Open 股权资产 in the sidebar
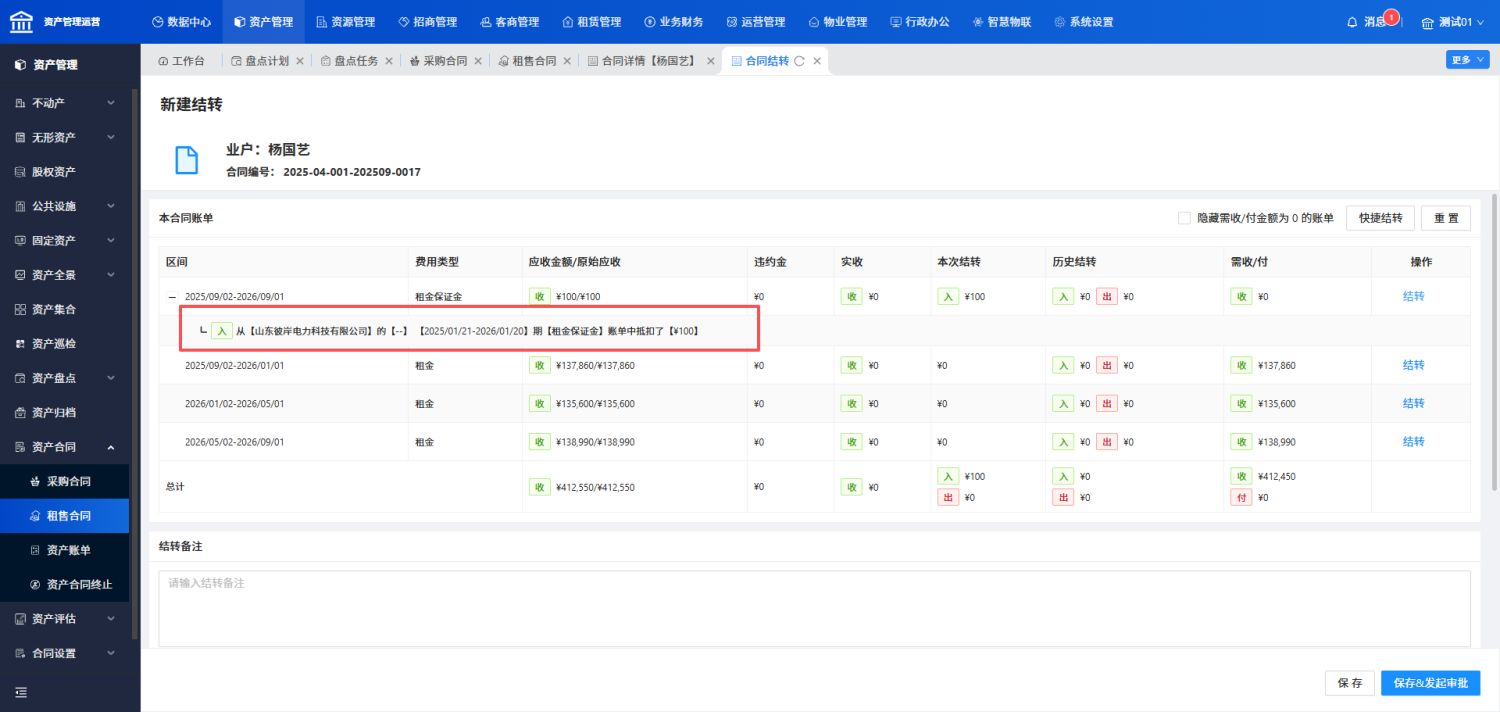The width and height of the screenshot is (1500, 712). [x=65, y=172]
